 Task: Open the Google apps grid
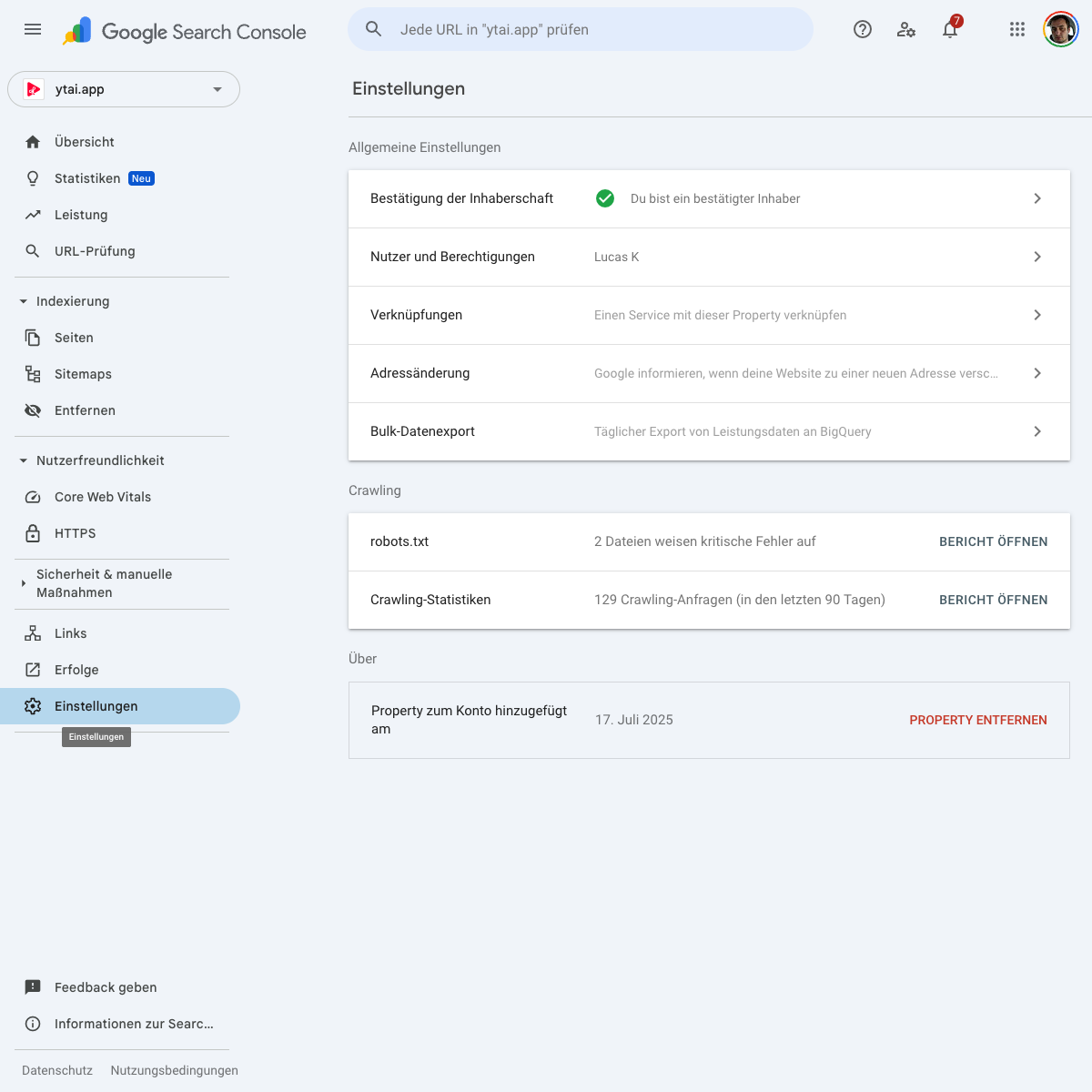point(1017,29)
